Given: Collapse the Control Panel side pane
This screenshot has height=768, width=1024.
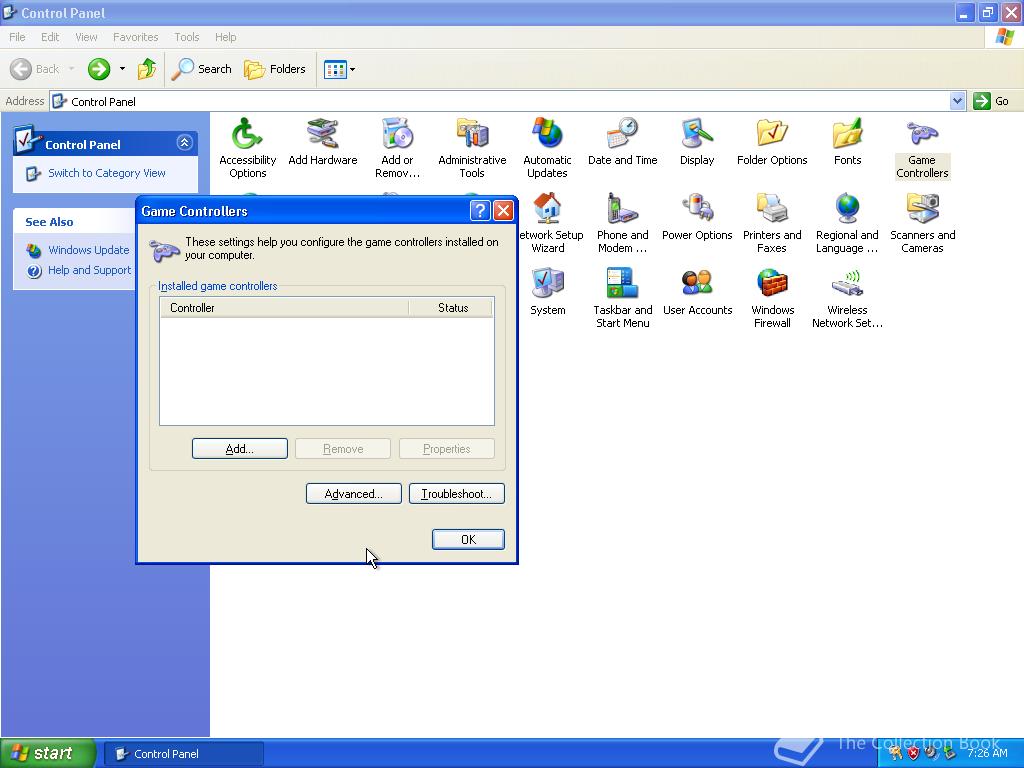Looking at the screenshot, I should (x=184, y=143).
